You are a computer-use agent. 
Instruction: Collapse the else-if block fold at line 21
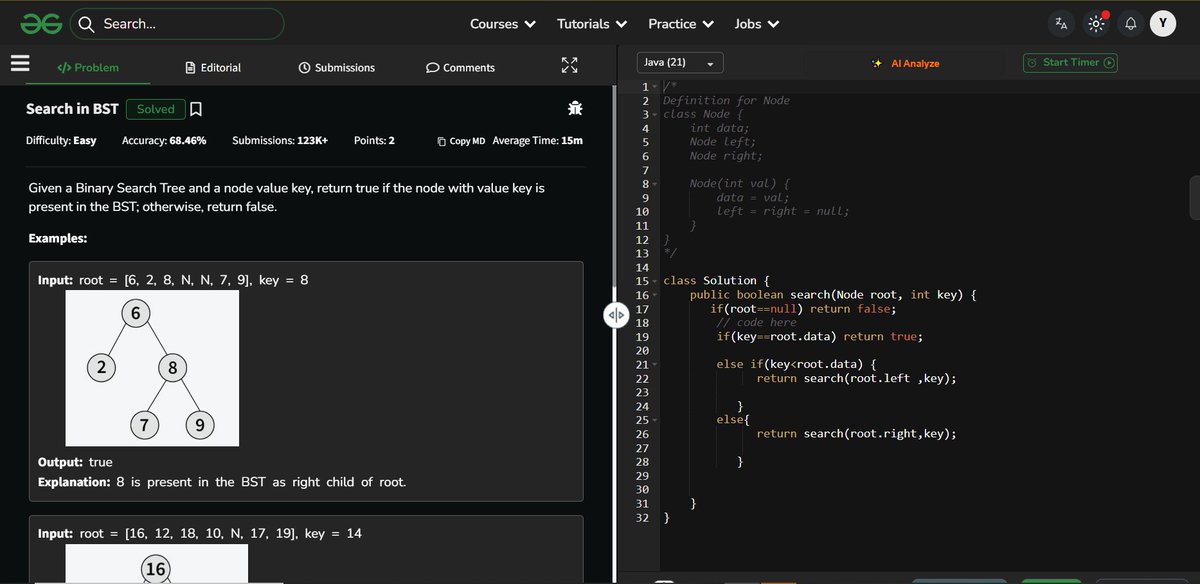click(655, 365)
